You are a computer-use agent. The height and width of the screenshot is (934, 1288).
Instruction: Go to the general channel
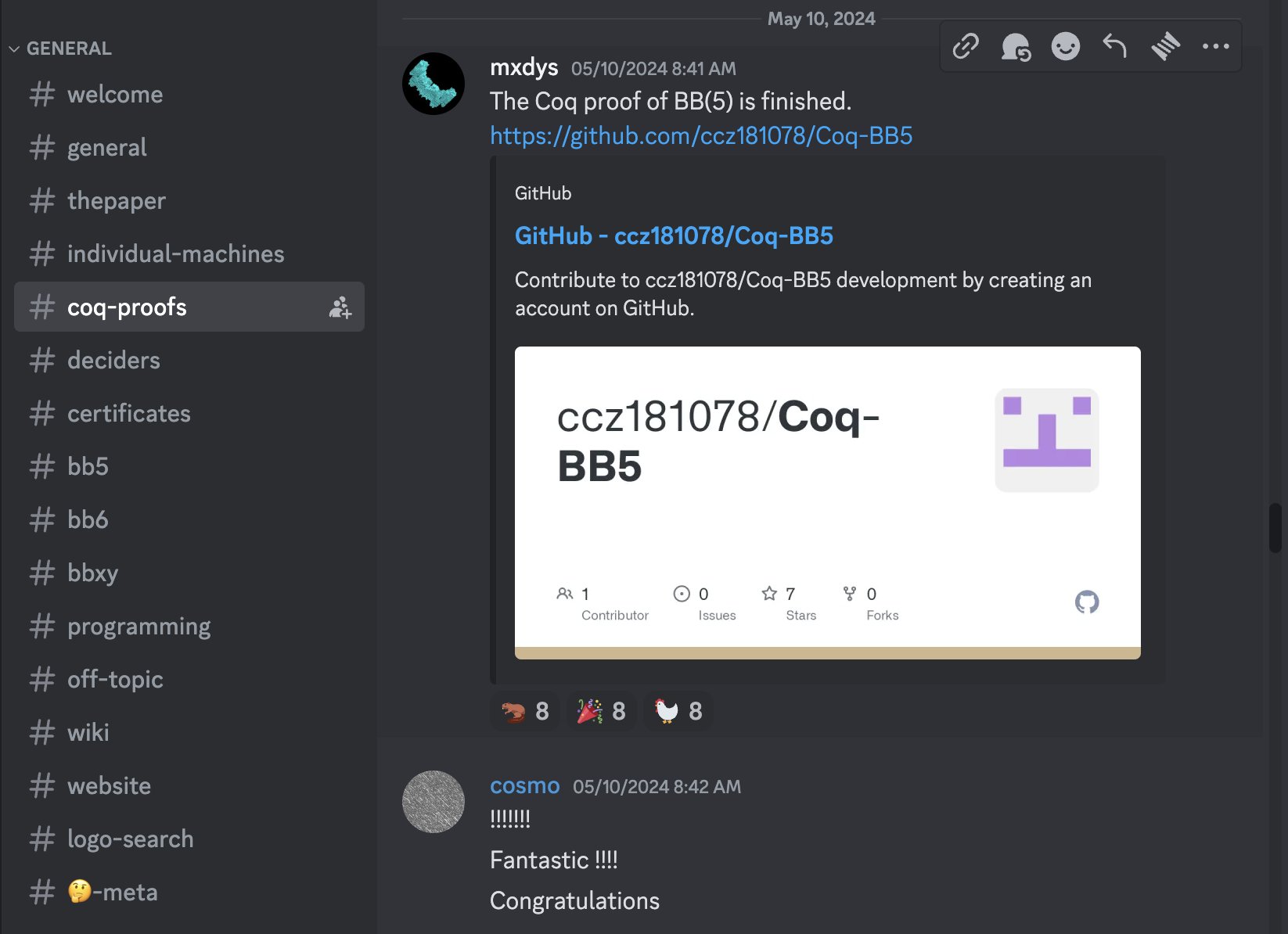(189, 148)
